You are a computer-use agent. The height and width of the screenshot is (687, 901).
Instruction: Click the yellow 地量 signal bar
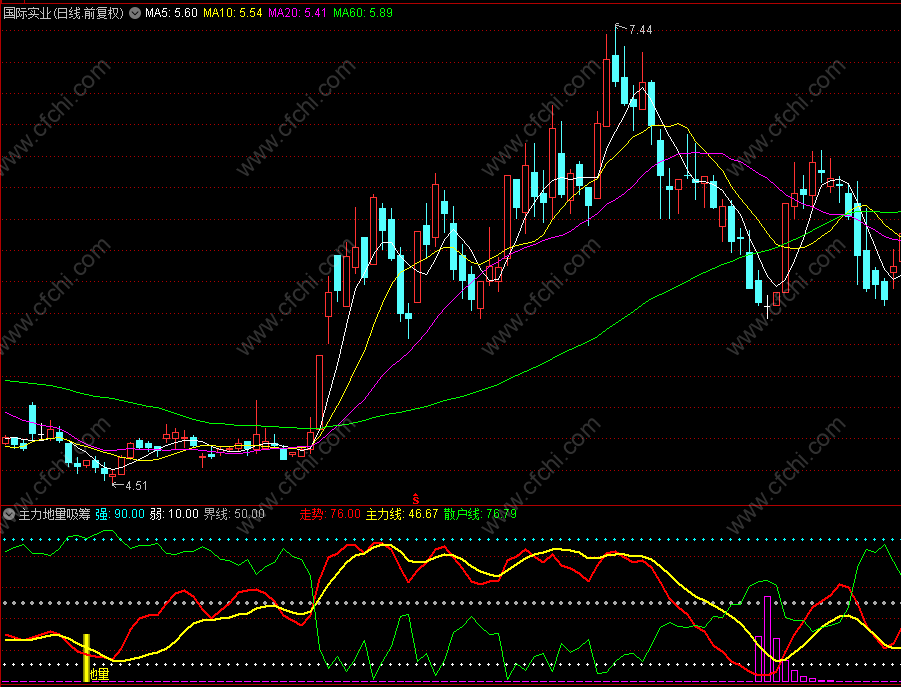[x=87, y=658]
